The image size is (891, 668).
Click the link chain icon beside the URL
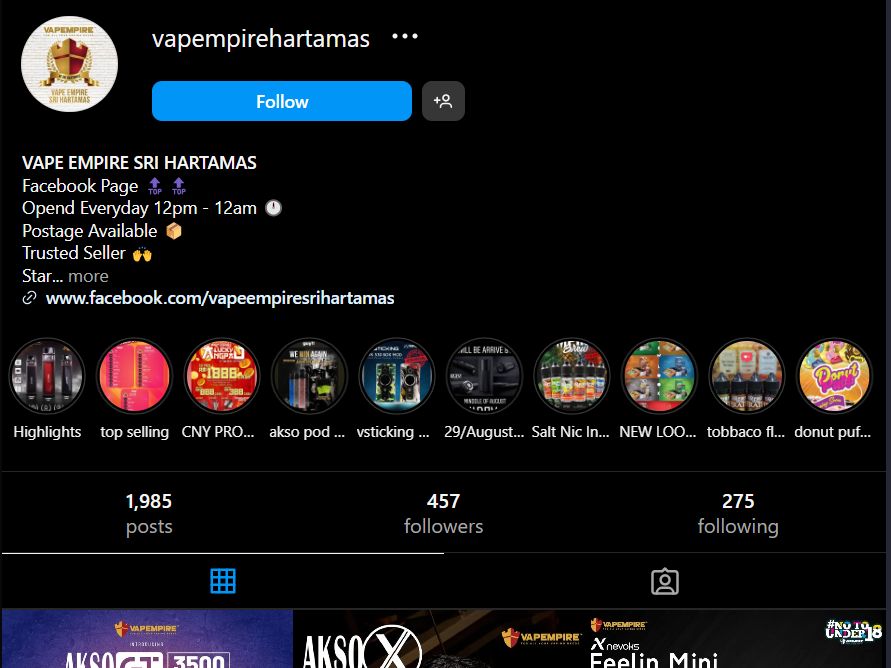[x=30, y=298]
